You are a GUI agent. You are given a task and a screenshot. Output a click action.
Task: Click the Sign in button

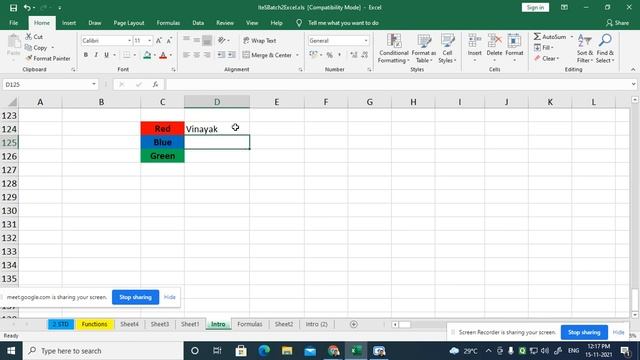point(535,7)
